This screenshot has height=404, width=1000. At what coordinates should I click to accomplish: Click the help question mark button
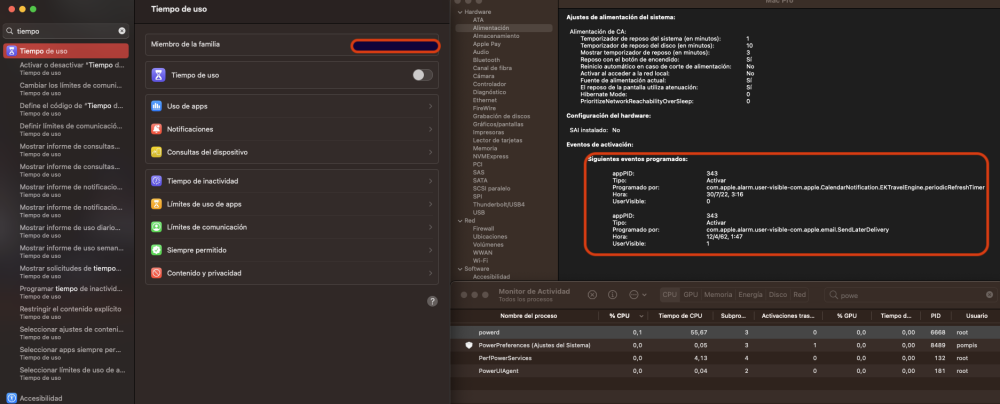pyautogui.click(x=432, y=301)
